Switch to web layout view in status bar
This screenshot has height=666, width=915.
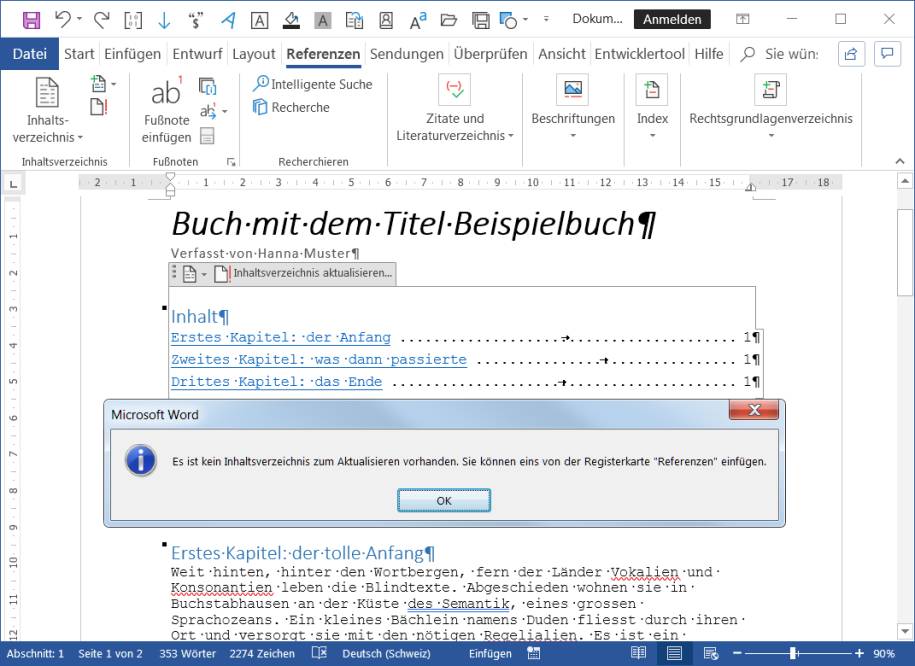tap(709, 653)
